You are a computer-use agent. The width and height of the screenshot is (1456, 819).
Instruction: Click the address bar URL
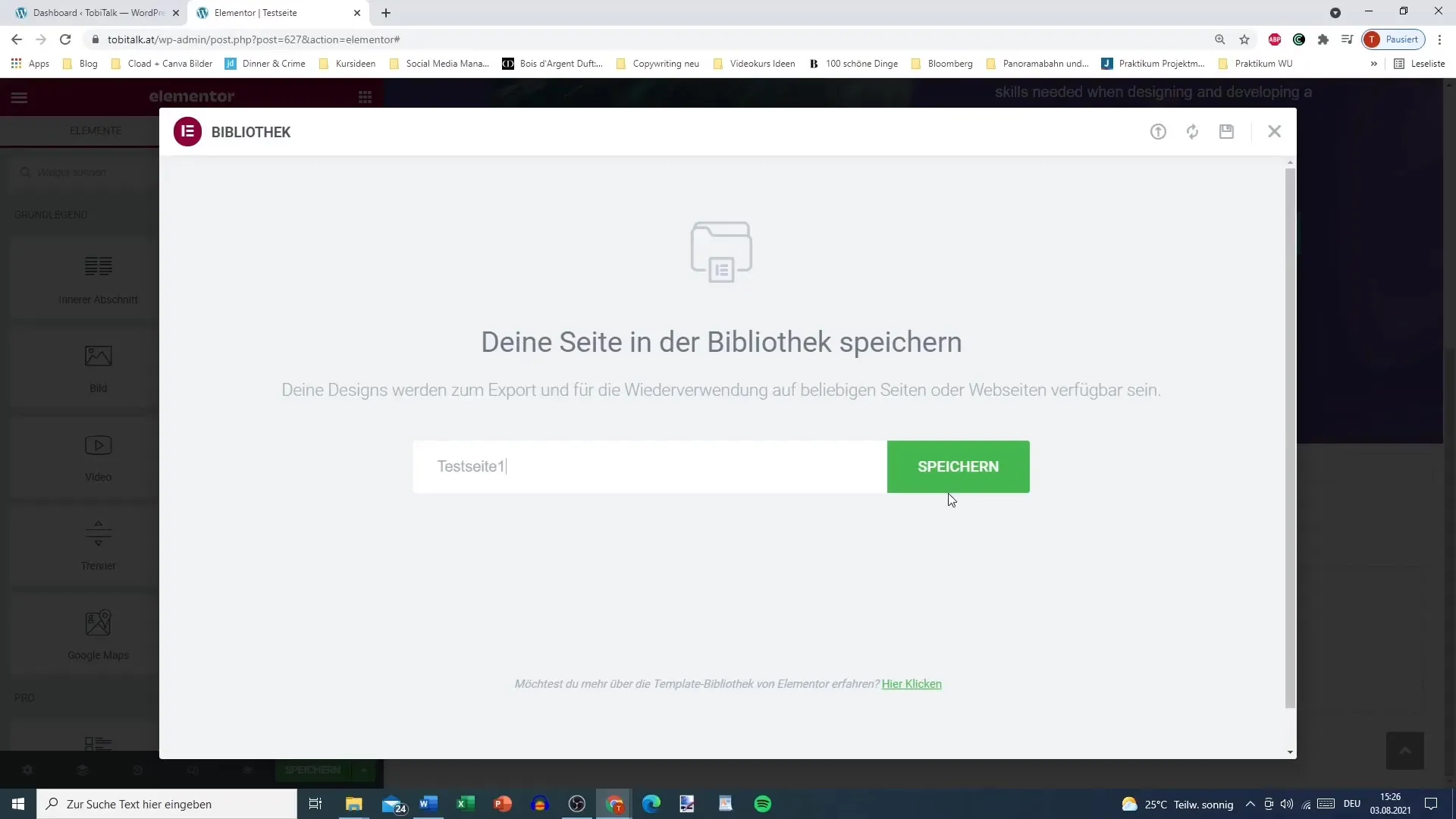pos(253,39)
